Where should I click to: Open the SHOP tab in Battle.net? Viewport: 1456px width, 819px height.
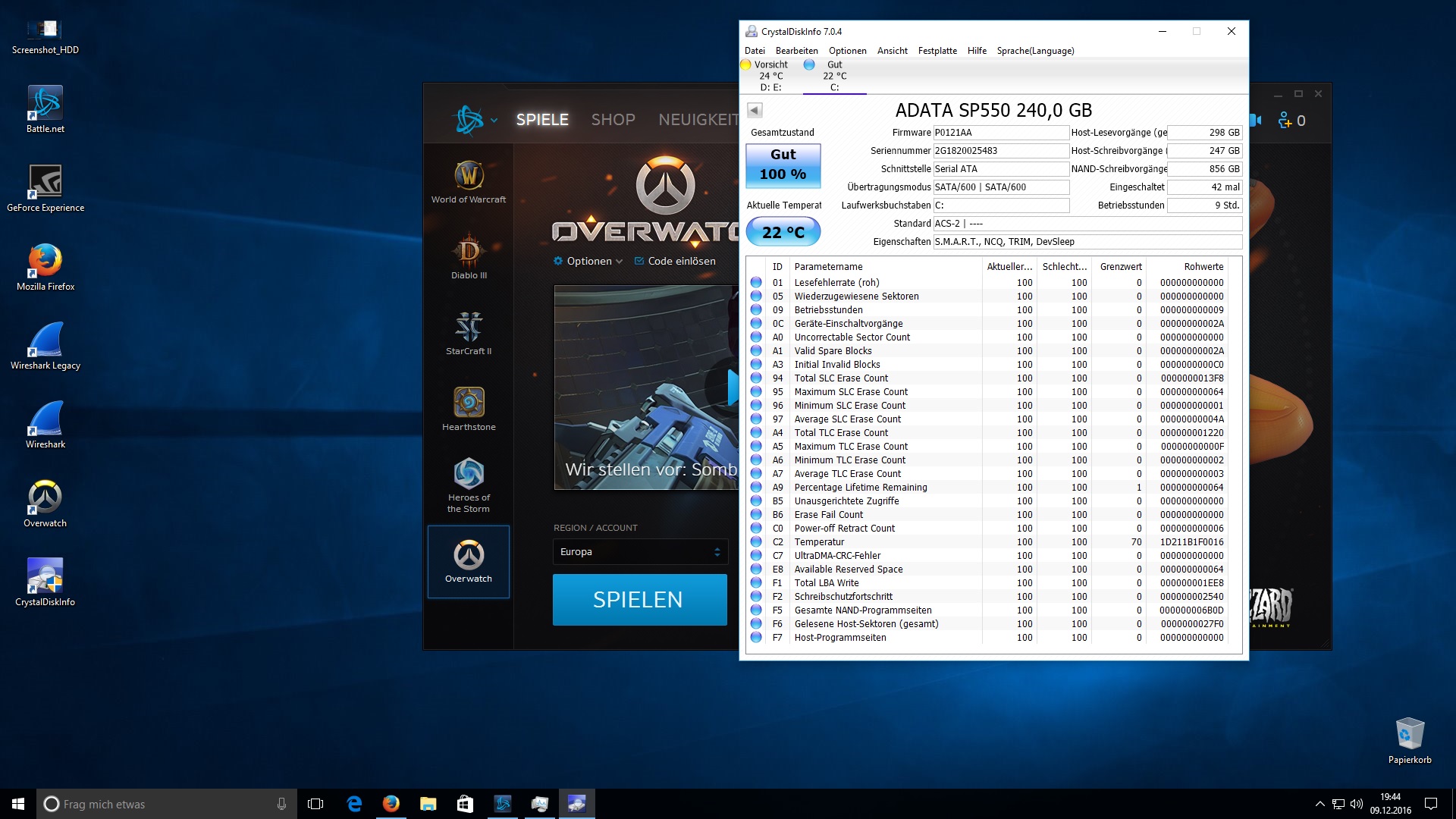pyautogui.click(x=613, y=120)
